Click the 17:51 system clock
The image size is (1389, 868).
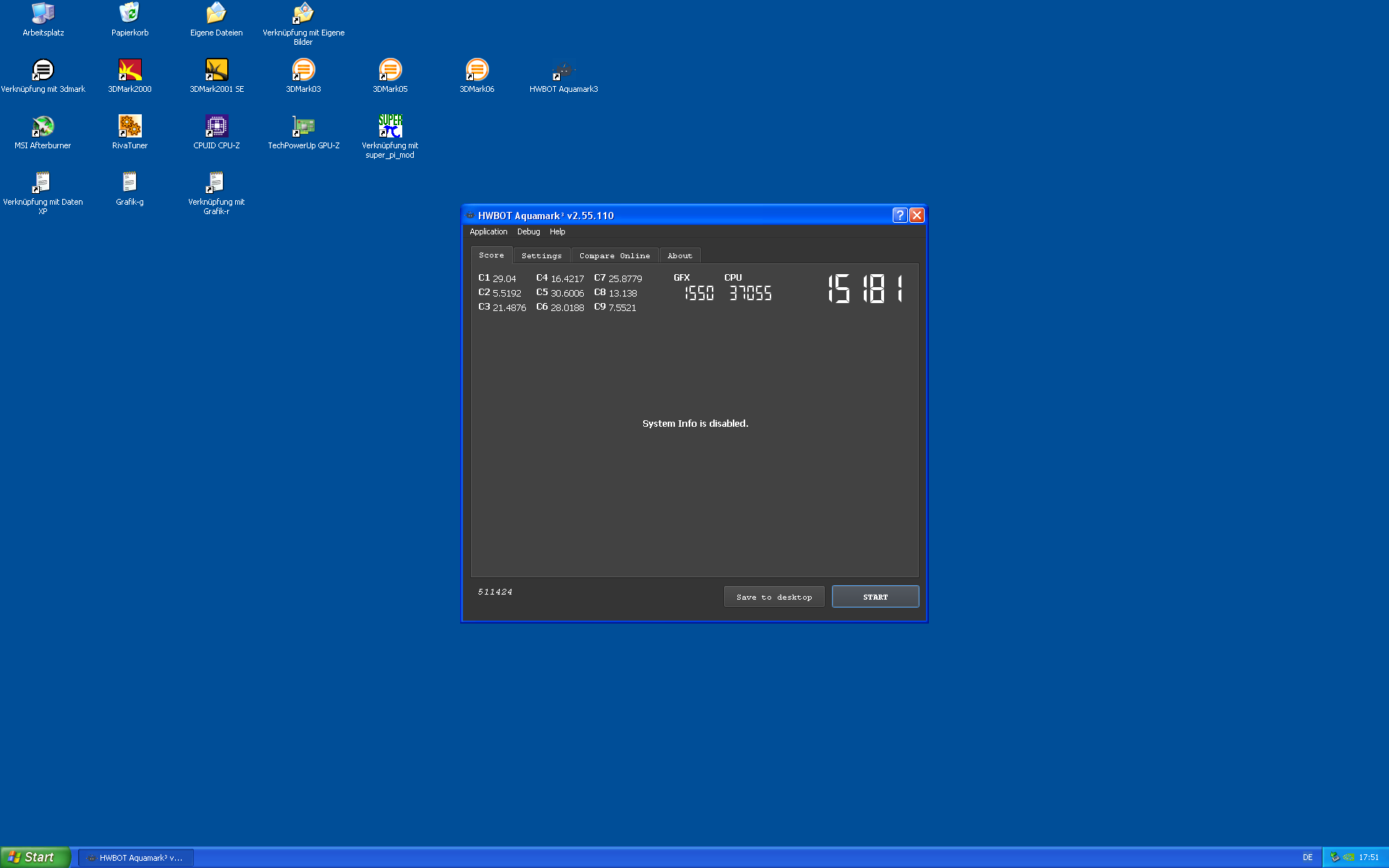pyautogui.click(x=1369, y=858)
